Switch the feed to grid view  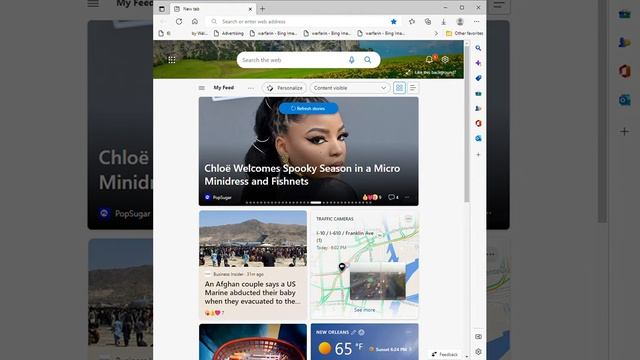pyautogui.click(x=399, y=88)
